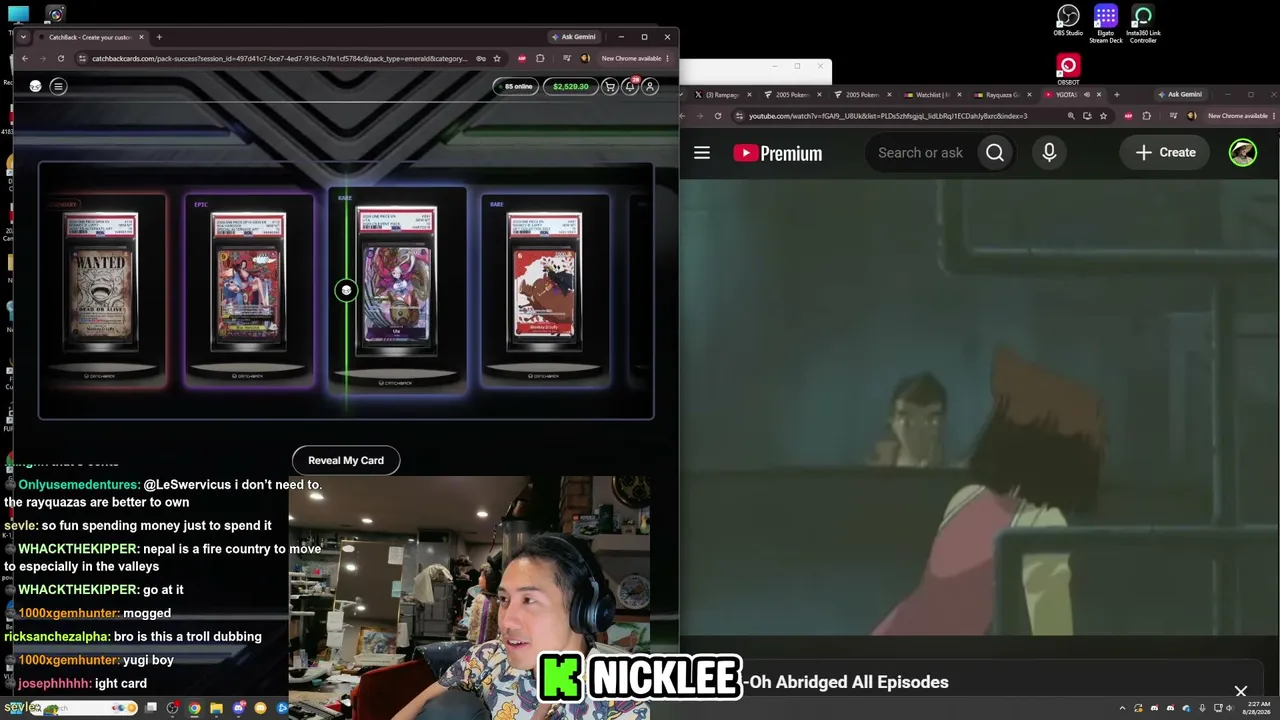Screen dimensions: 1280x720
Task: Open CatchBack notifications bell
Action: (x=630, y=87)
